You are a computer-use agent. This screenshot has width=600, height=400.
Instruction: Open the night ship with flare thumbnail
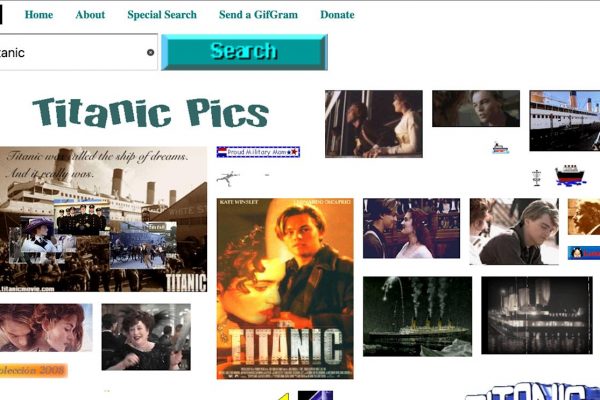click(417, 316)
